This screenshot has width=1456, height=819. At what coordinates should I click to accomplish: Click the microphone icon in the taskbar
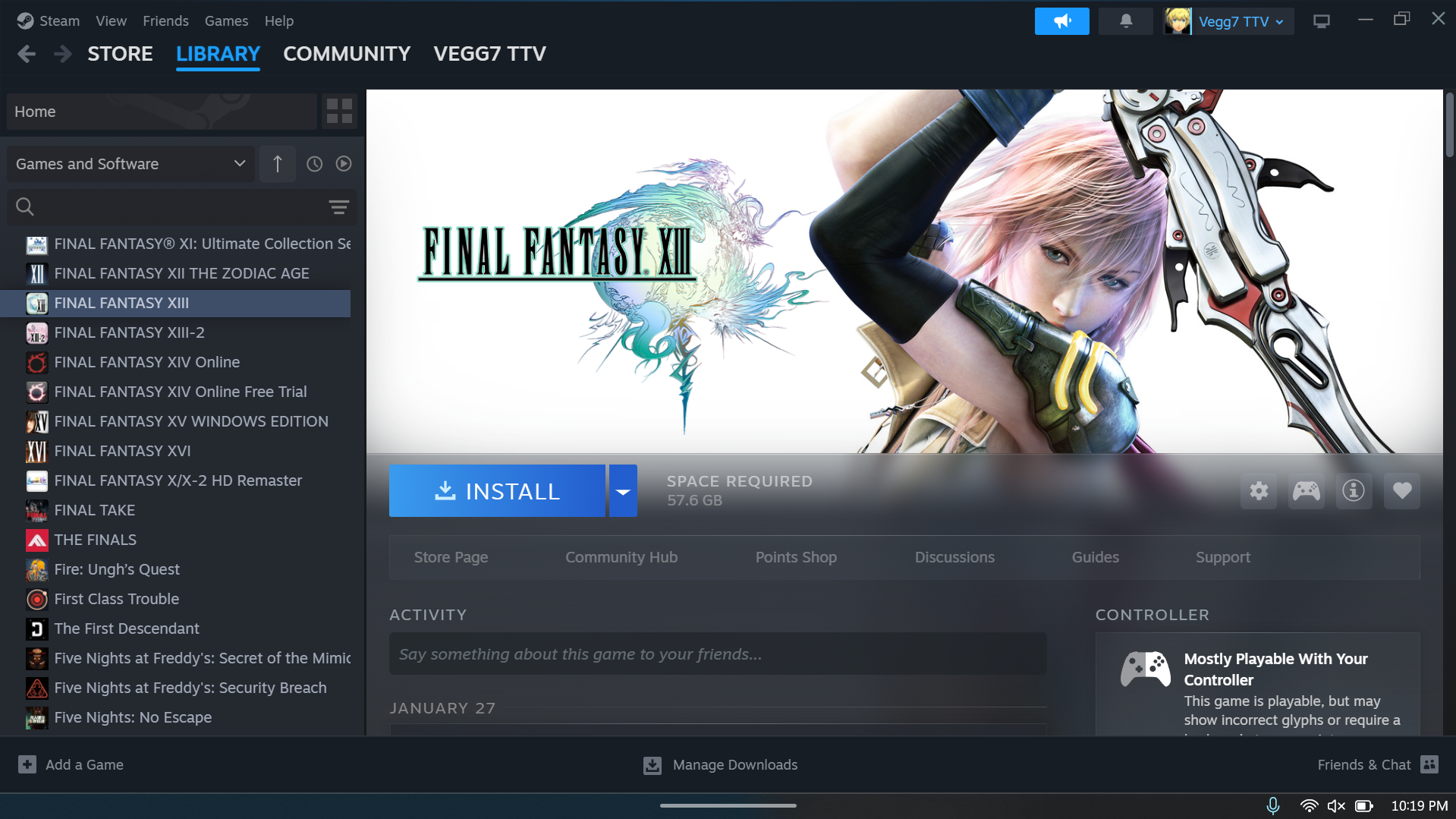(x=1273, y=806)
